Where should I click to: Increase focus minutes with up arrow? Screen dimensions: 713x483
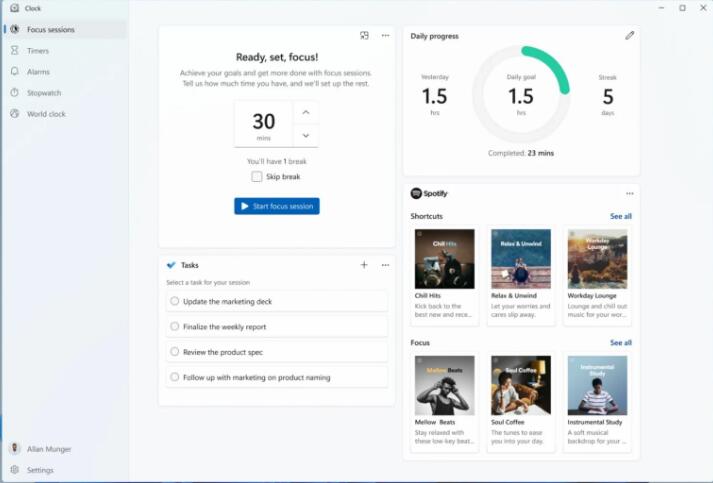pos(305,110)
